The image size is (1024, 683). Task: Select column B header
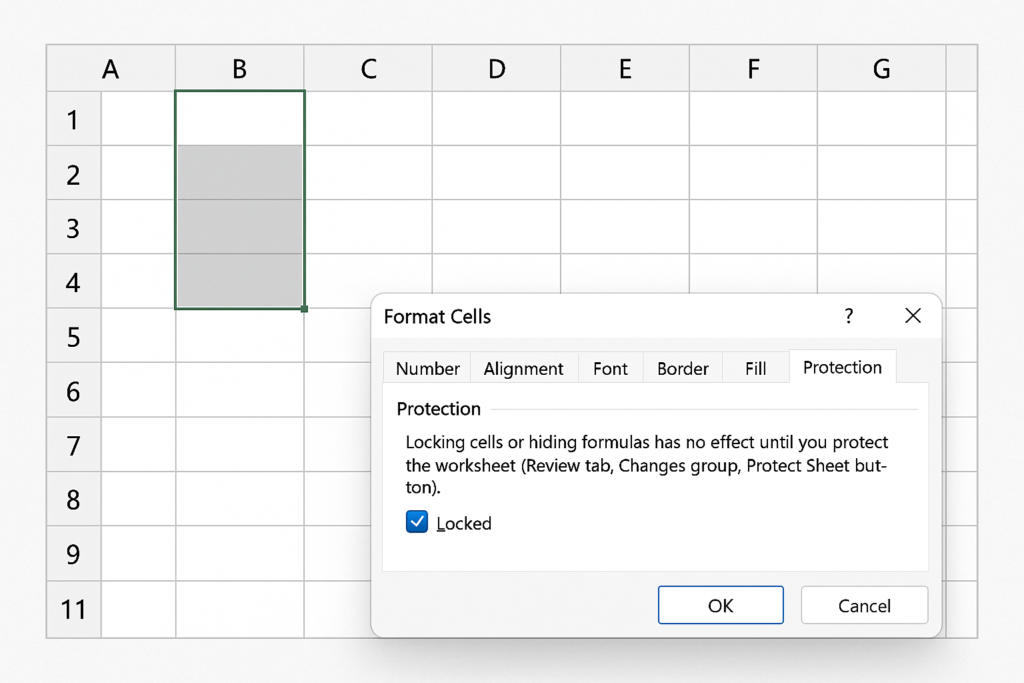(x=240, y=69)
